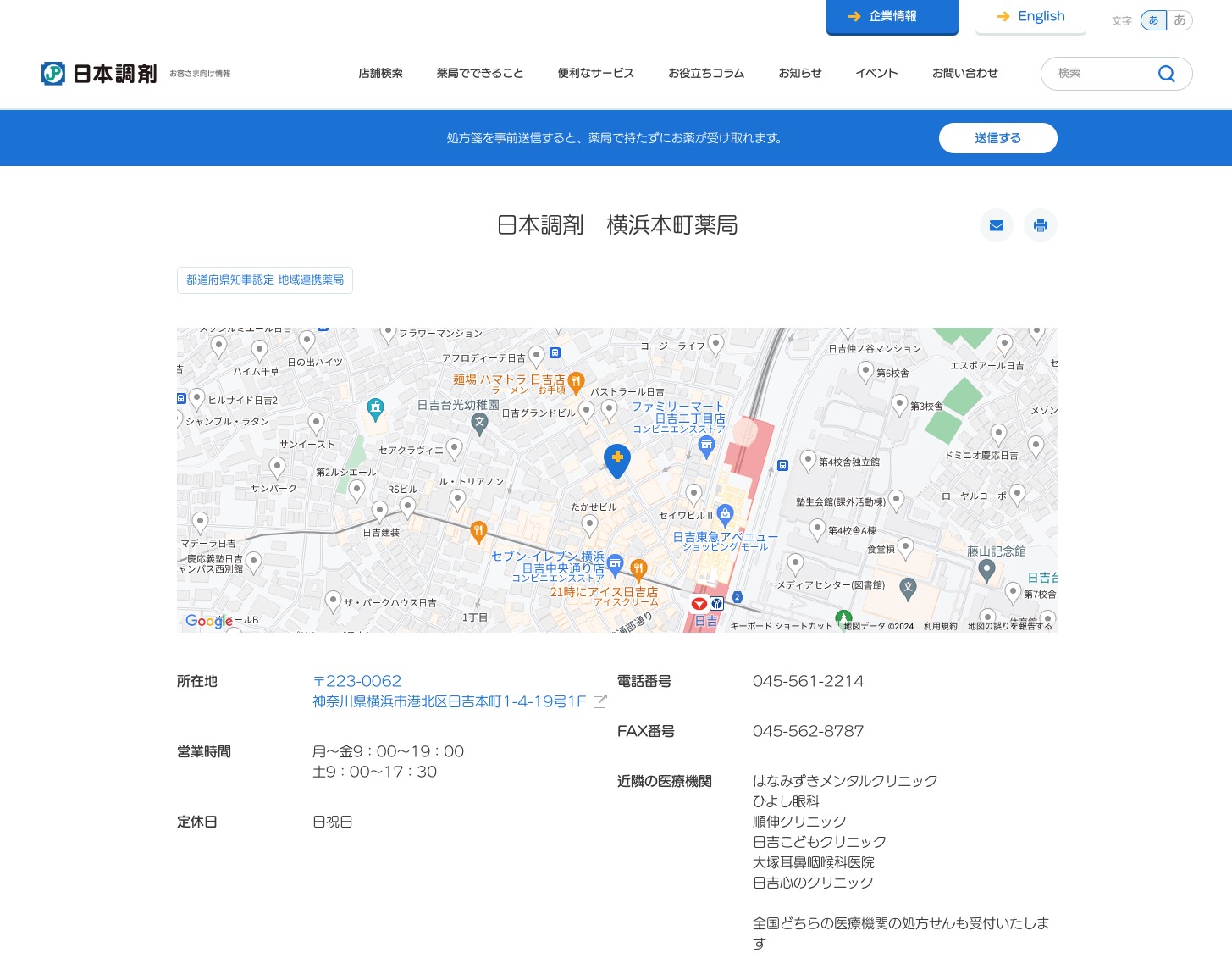Select the standard あ font size toggle
The image size is (1232, 958).
coord(1153,20)
